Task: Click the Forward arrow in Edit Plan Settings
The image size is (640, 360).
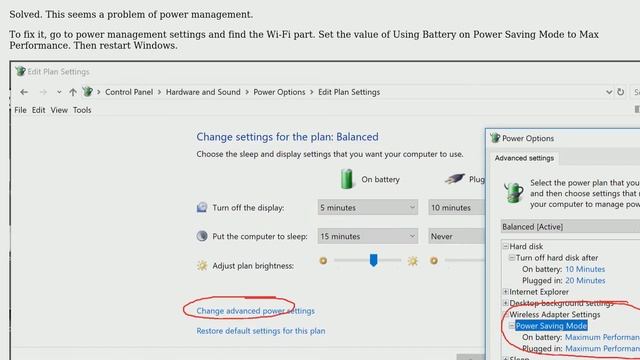Action: point(43,92)
